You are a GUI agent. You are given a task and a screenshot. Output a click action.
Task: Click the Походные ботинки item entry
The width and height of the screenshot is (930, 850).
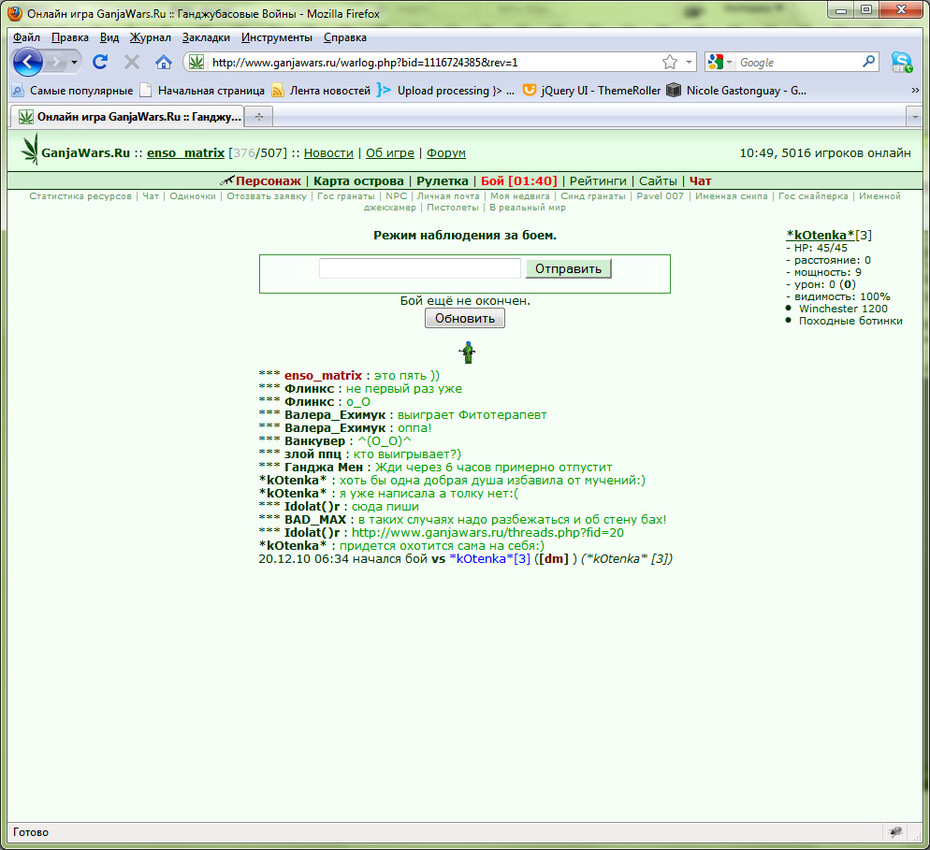tap(851, 321)
